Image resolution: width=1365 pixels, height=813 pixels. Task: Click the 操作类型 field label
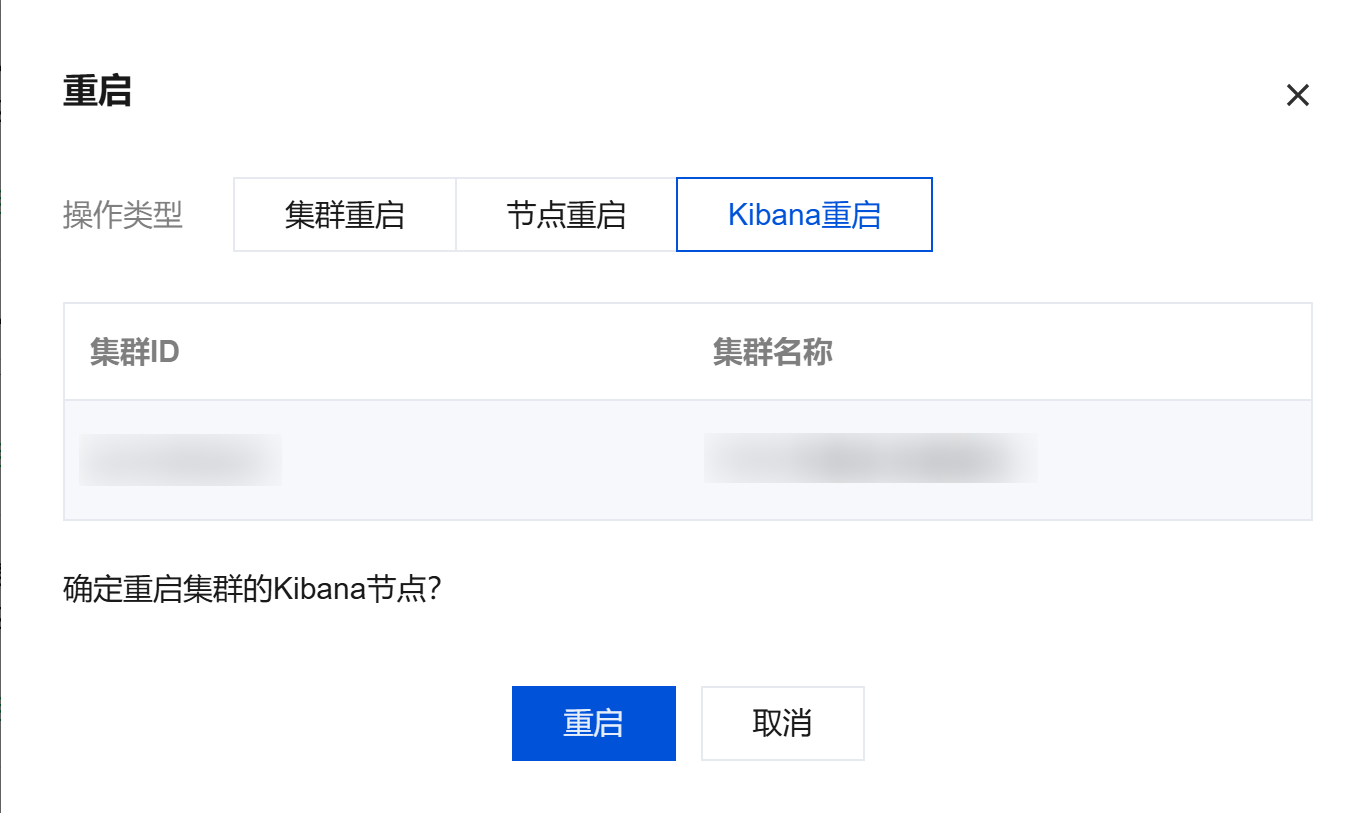click(x=123, y=215)
